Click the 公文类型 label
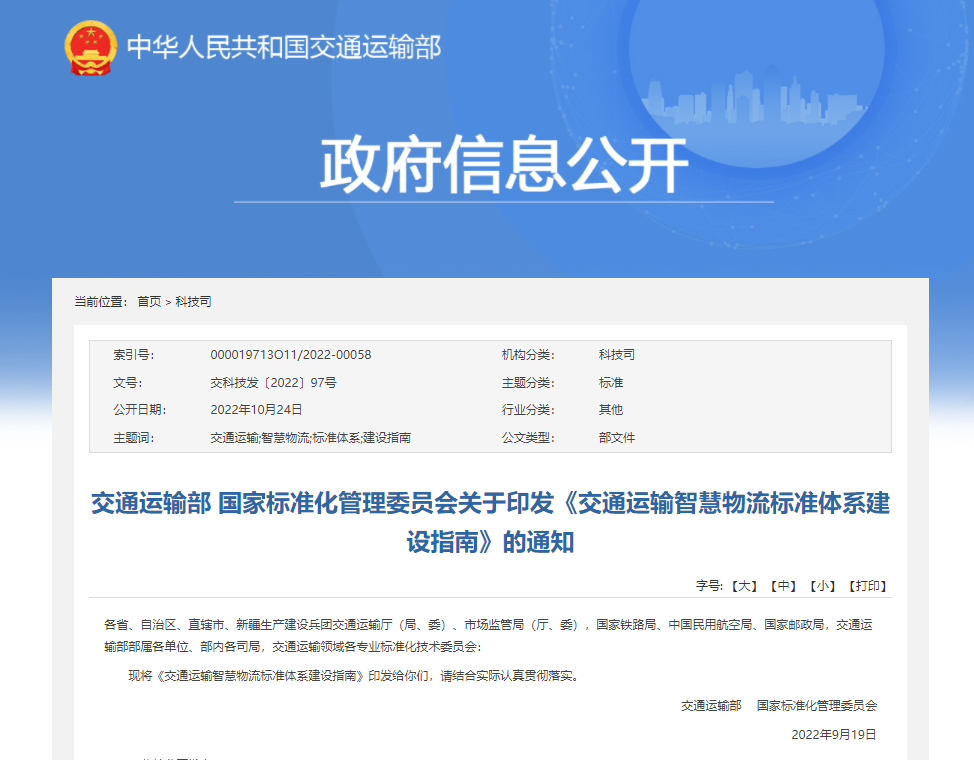The image size is (974, 760). click(x=528, y=437)
